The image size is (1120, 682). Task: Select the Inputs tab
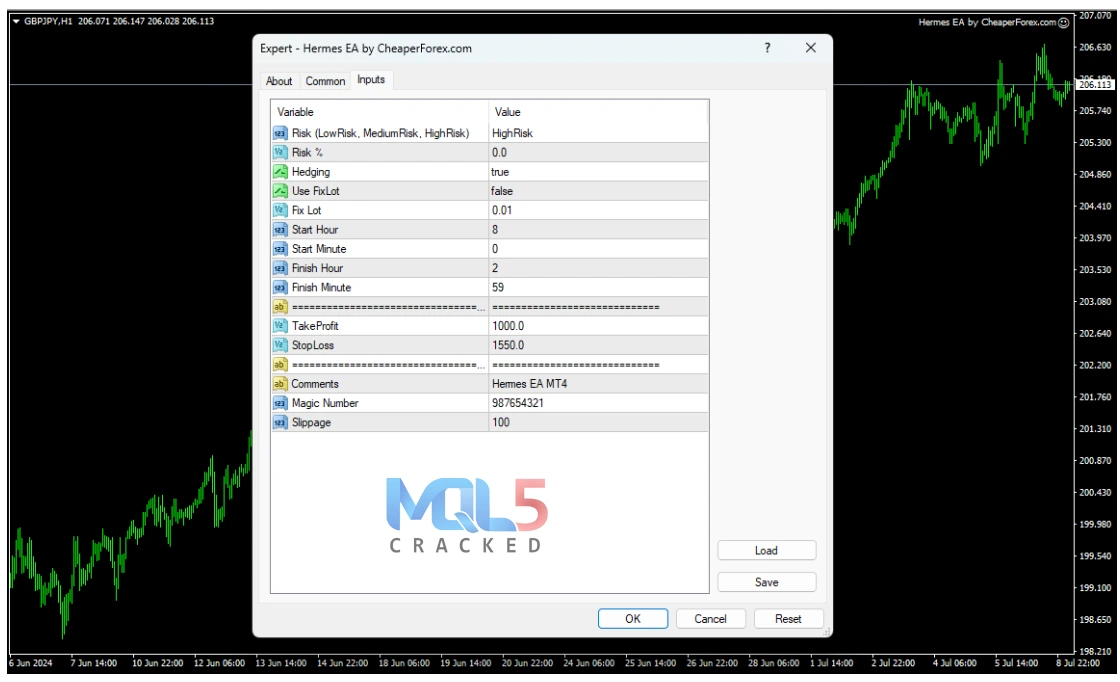point(371,80)
